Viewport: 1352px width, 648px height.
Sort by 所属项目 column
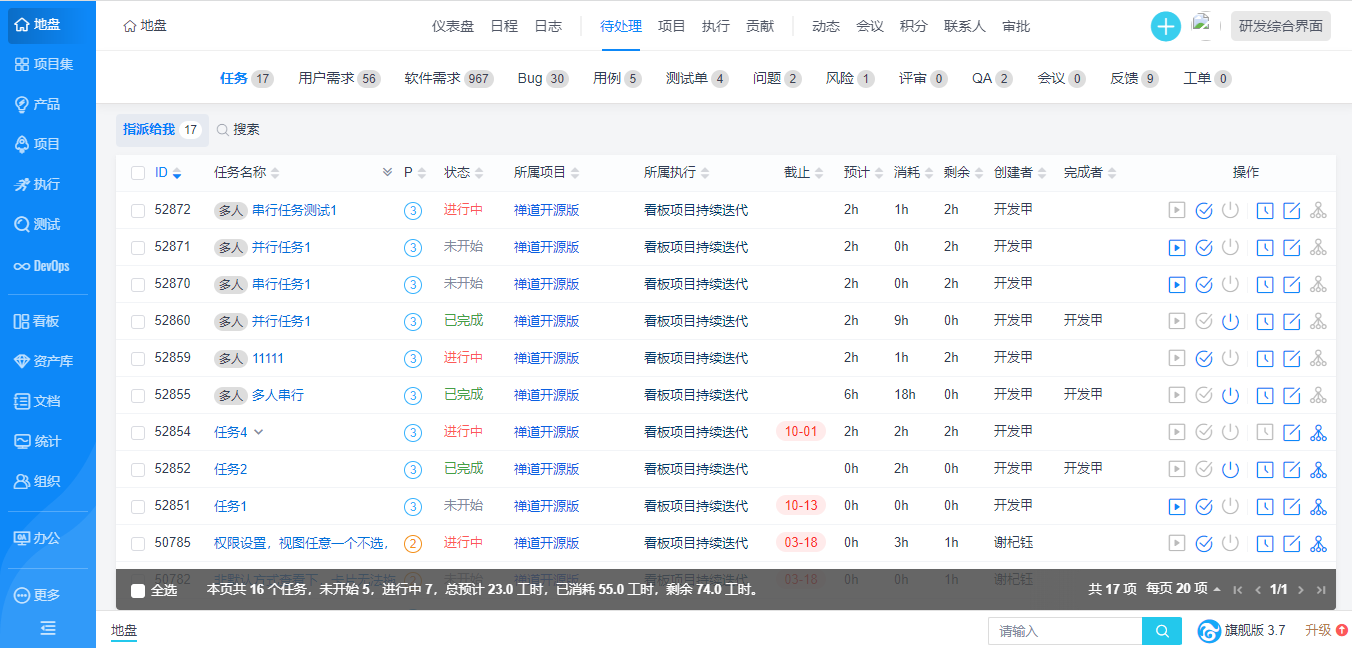pos(547,173)
